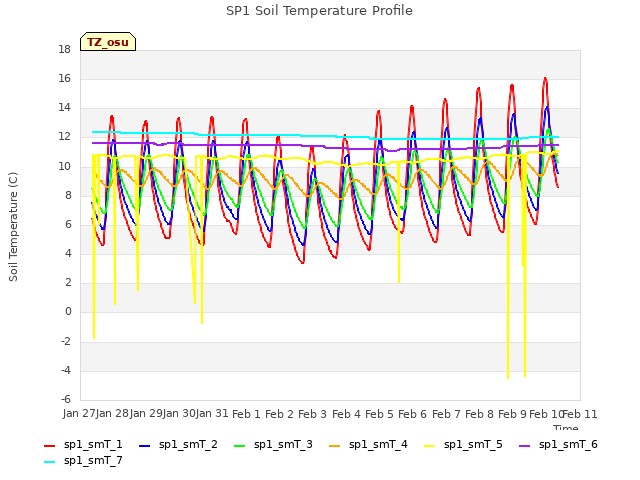
Task: Click the orange sp1_smT_4 legend swatch
Action: (335, 446)
